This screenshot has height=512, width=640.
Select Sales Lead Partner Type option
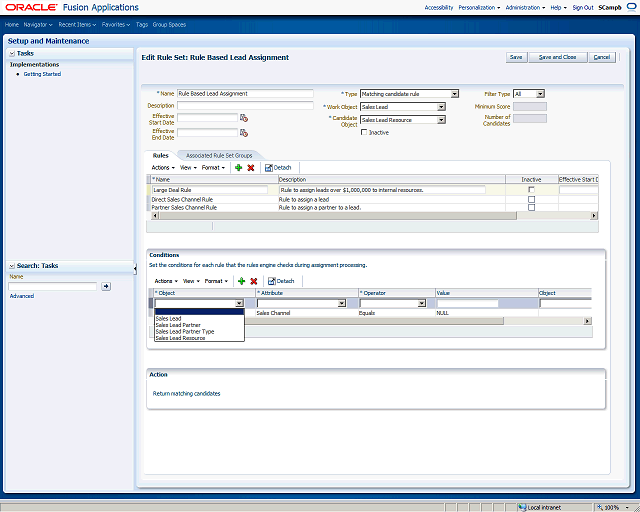point(185,332)
